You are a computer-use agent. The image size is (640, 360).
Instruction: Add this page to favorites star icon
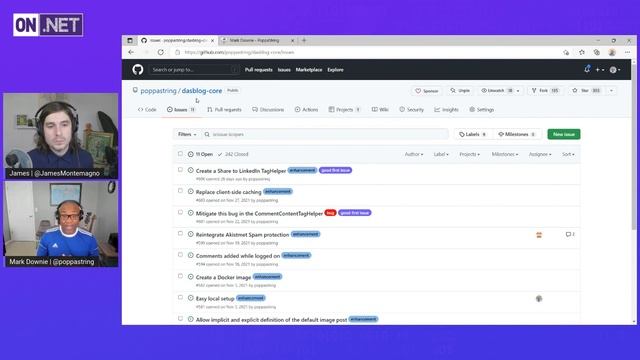coord(582,52)
